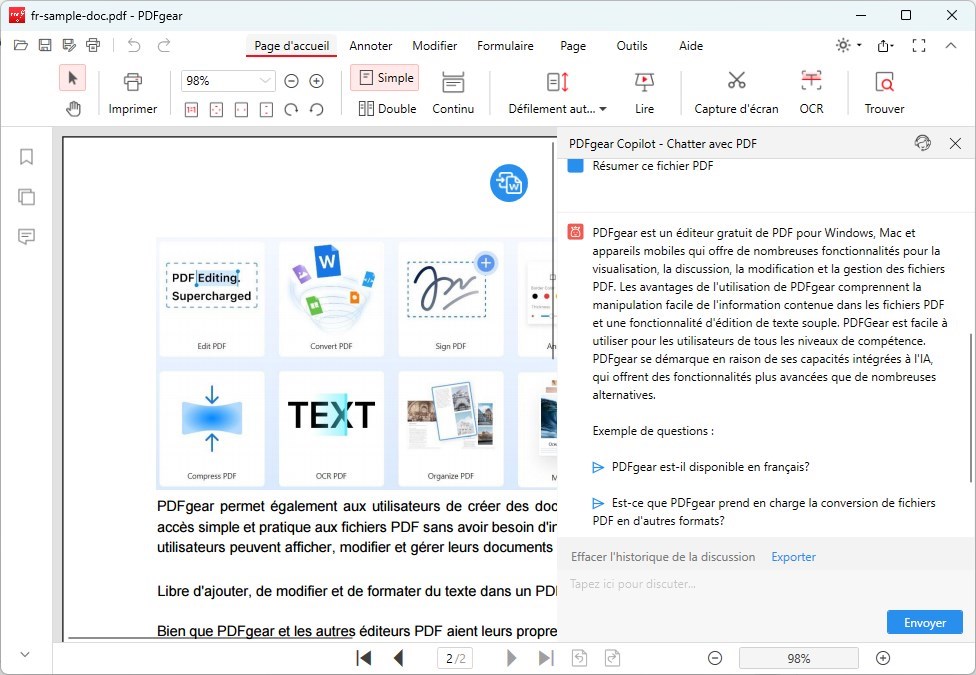This screenshot has width=976, height=675.
Task: Go to the previous page
Action: pyautogui.click(x=399, y=658)
